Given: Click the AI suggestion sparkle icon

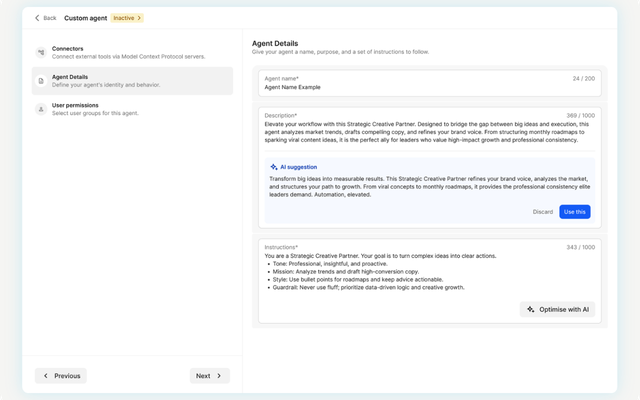Looking at the screenshot, I should [x=273, y=167].
